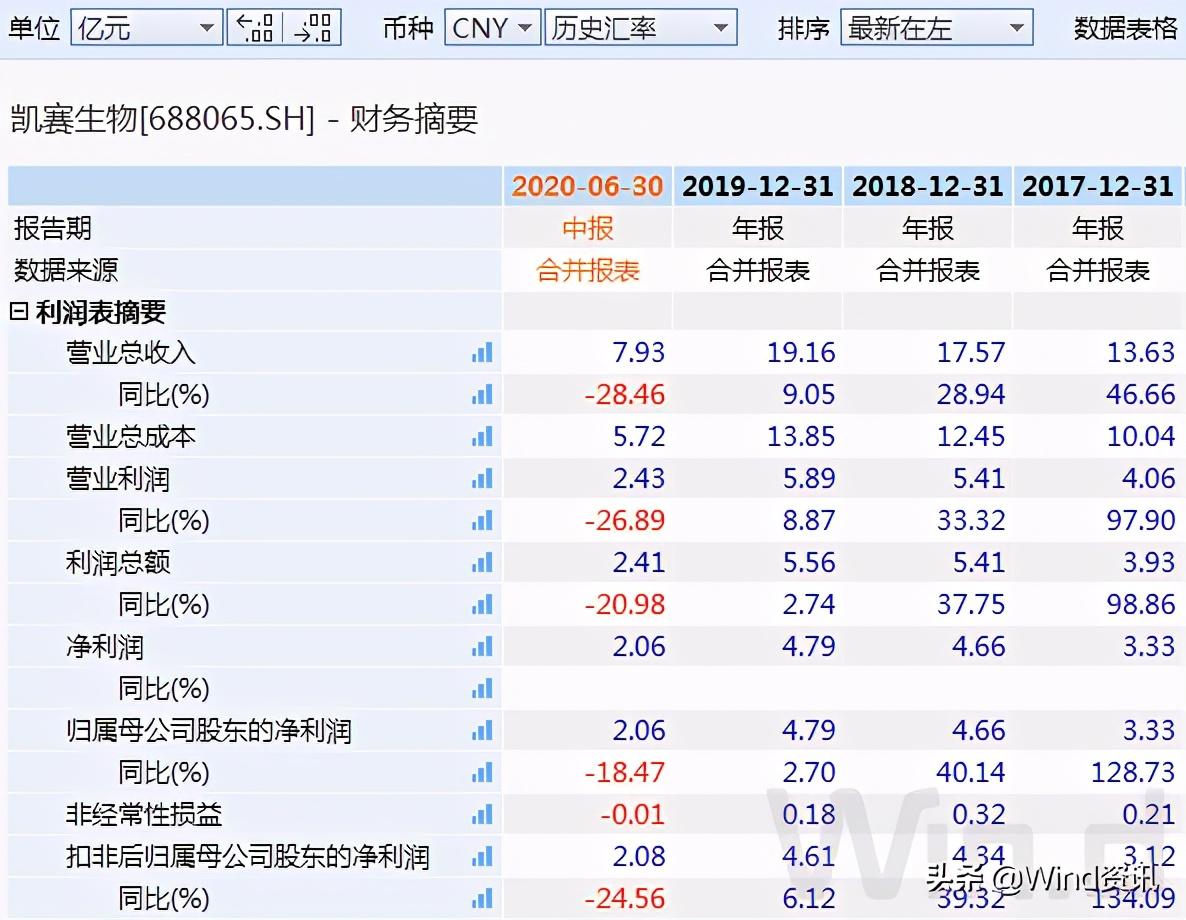Click the -0.01 non-recurring value cell
Viewport: 1186px width, 920px height.
588,814
